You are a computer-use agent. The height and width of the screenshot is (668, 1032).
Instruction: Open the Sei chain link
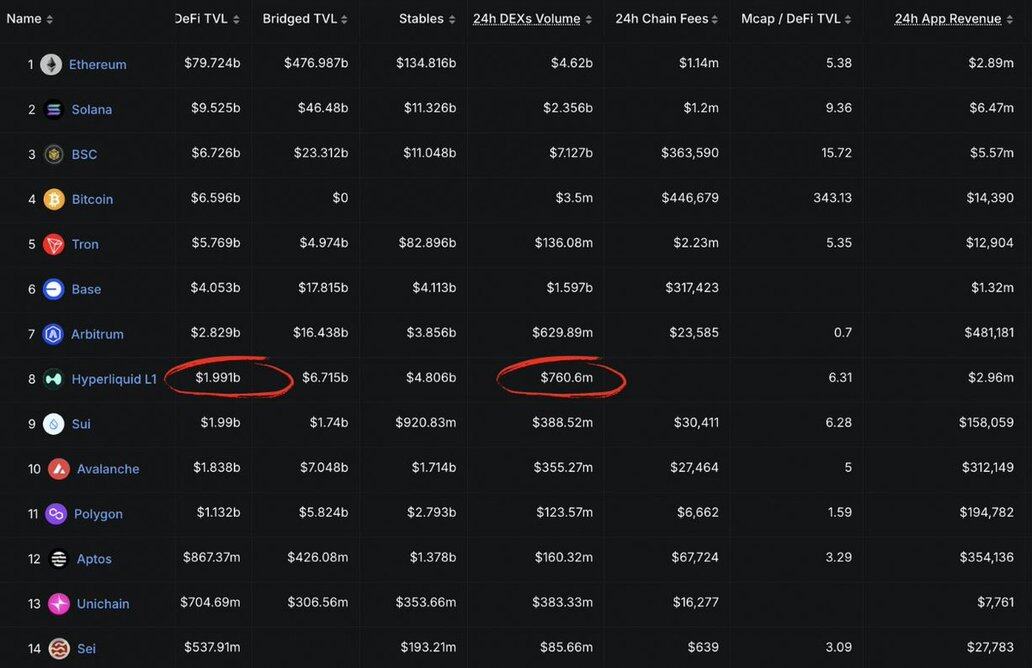pos(86,649)
